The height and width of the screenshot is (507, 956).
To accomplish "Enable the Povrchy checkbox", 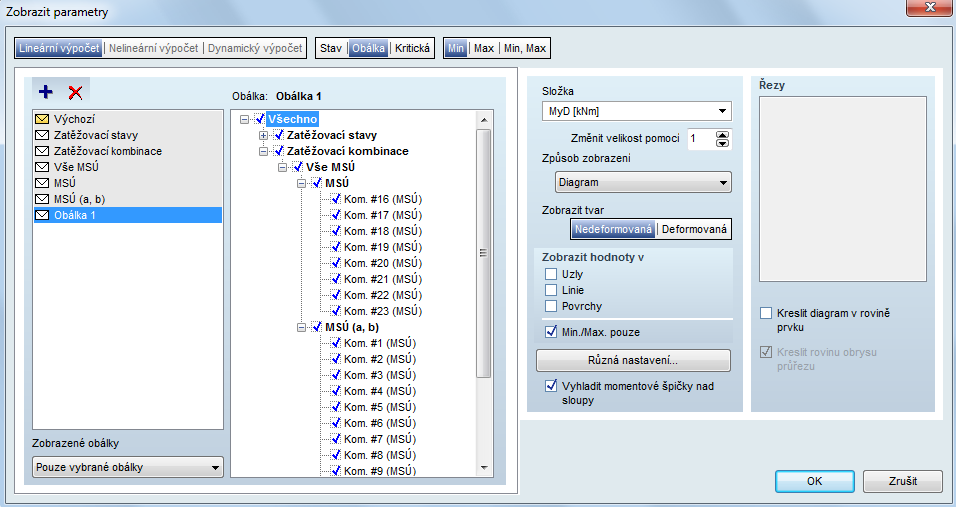I will click(x=551, y=306).
